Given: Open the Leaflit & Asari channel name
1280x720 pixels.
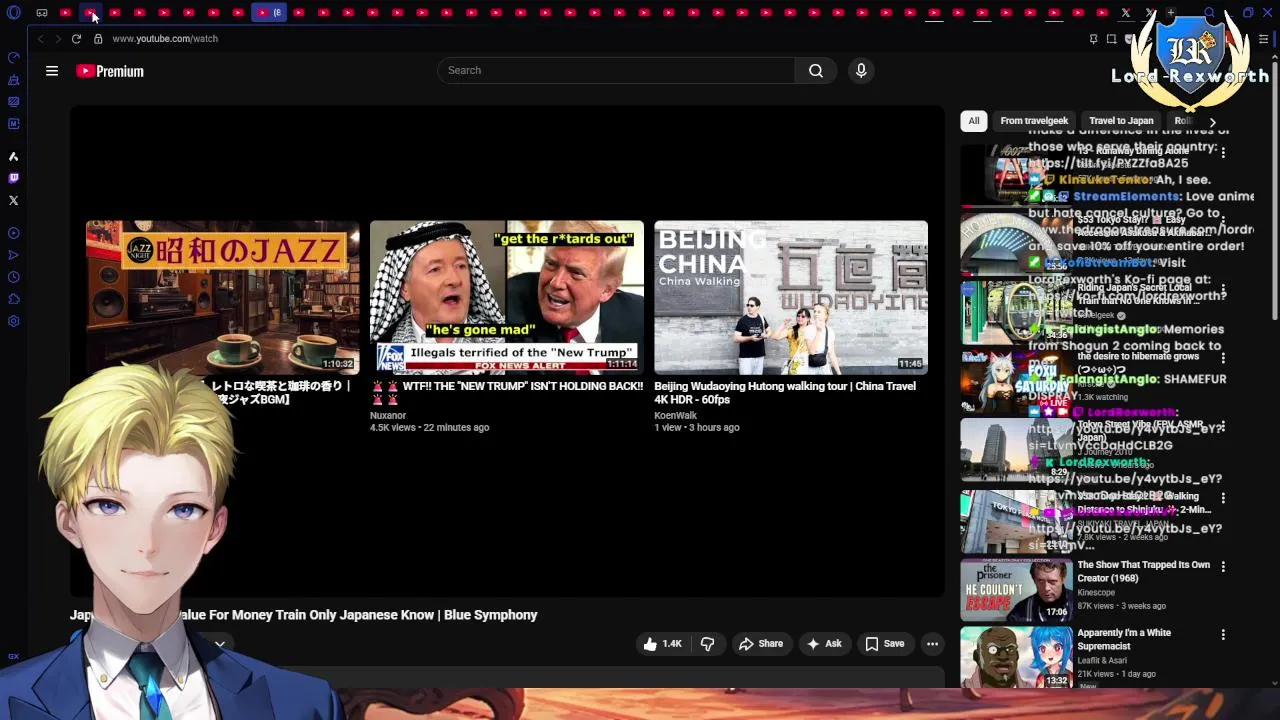Looking at the screenshot, I should 1104,661.
